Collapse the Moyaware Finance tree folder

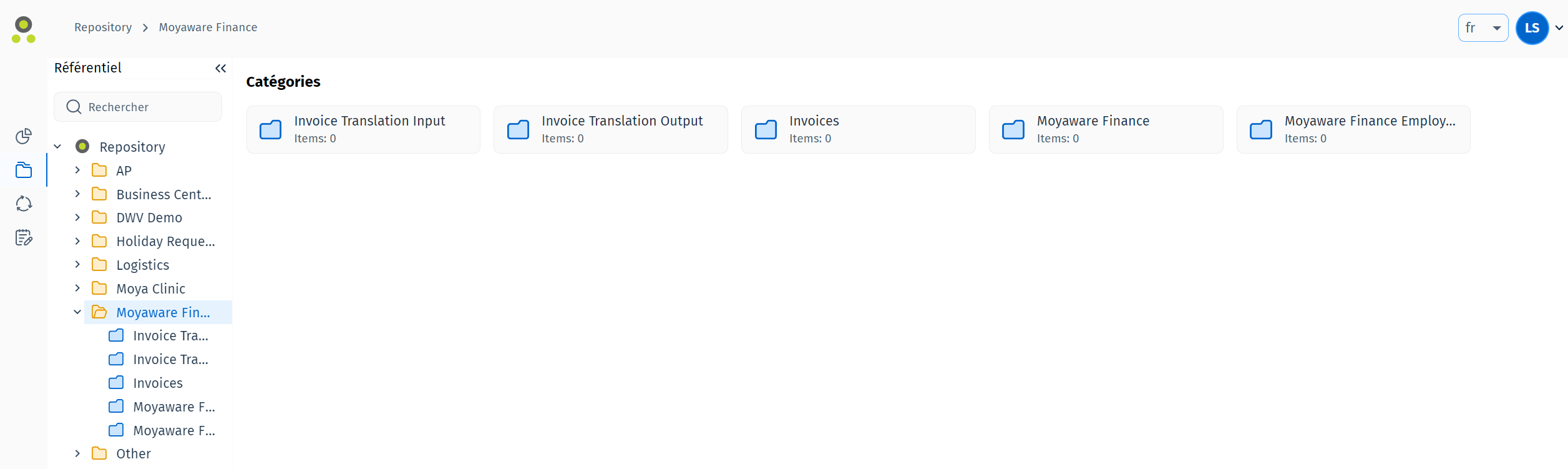tap(77, 312)
